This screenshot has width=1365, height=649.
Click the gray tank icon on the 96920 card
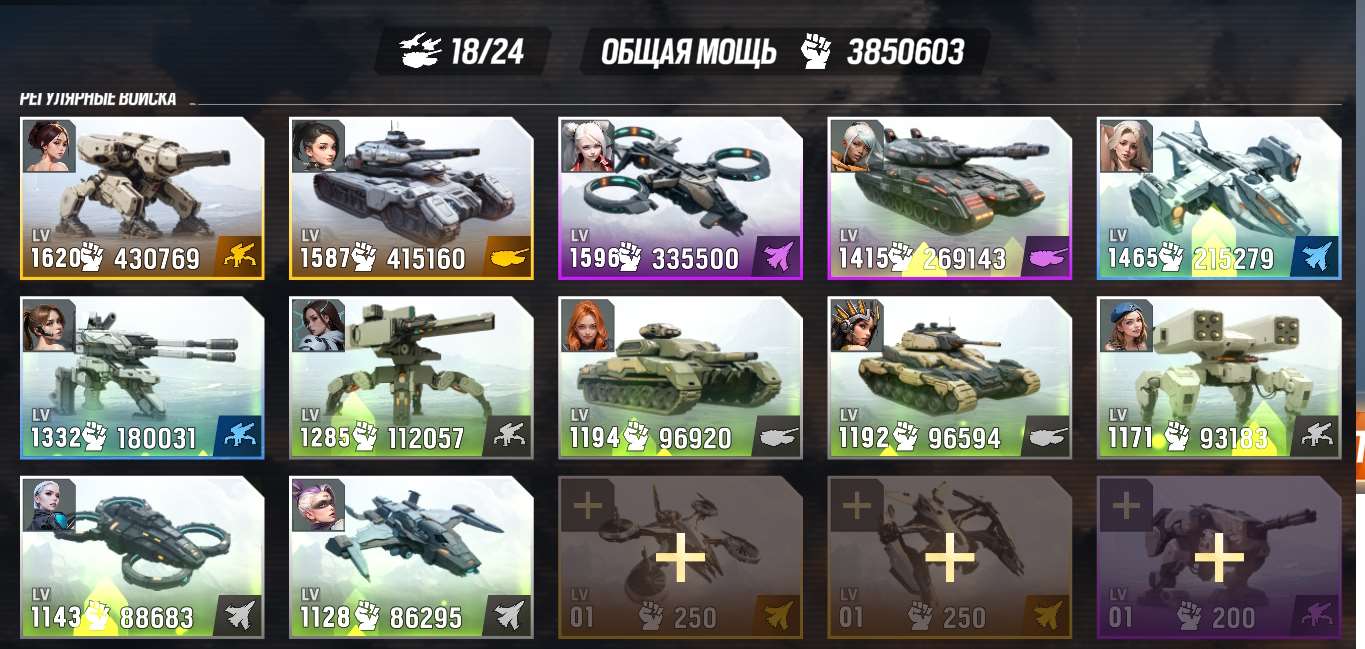pyautogui.click(x=778, y=436)
